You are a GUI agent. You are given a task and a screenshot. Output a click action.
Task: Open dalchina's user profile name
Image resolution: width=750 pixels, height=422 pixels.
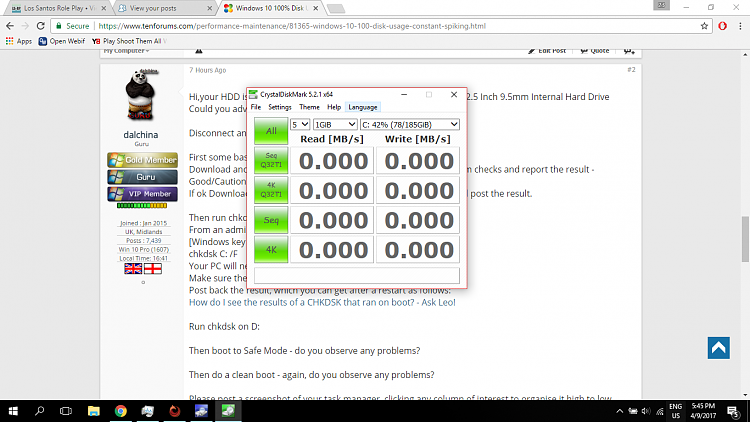(x=141, y=135)
